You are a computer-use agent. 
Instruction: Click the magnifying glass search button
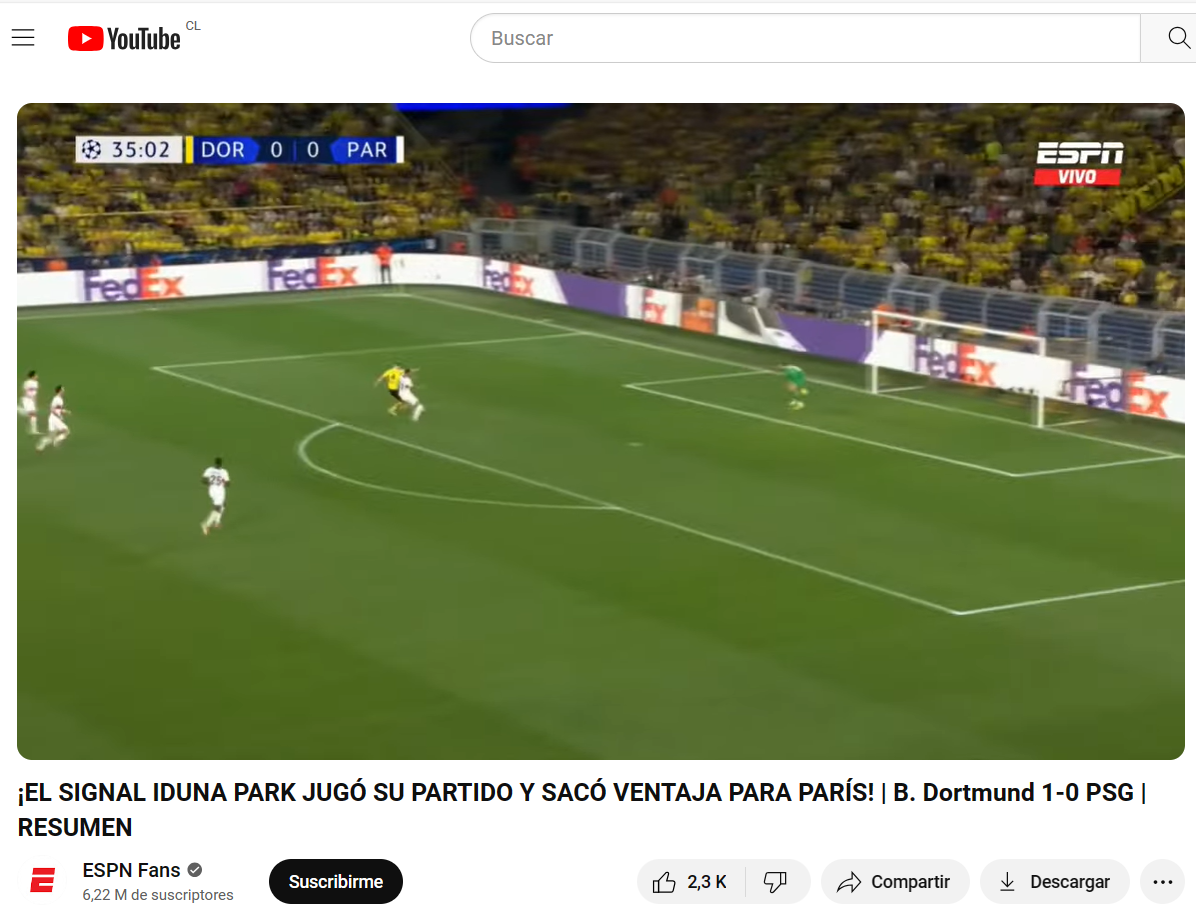[x=1175, y=37]
